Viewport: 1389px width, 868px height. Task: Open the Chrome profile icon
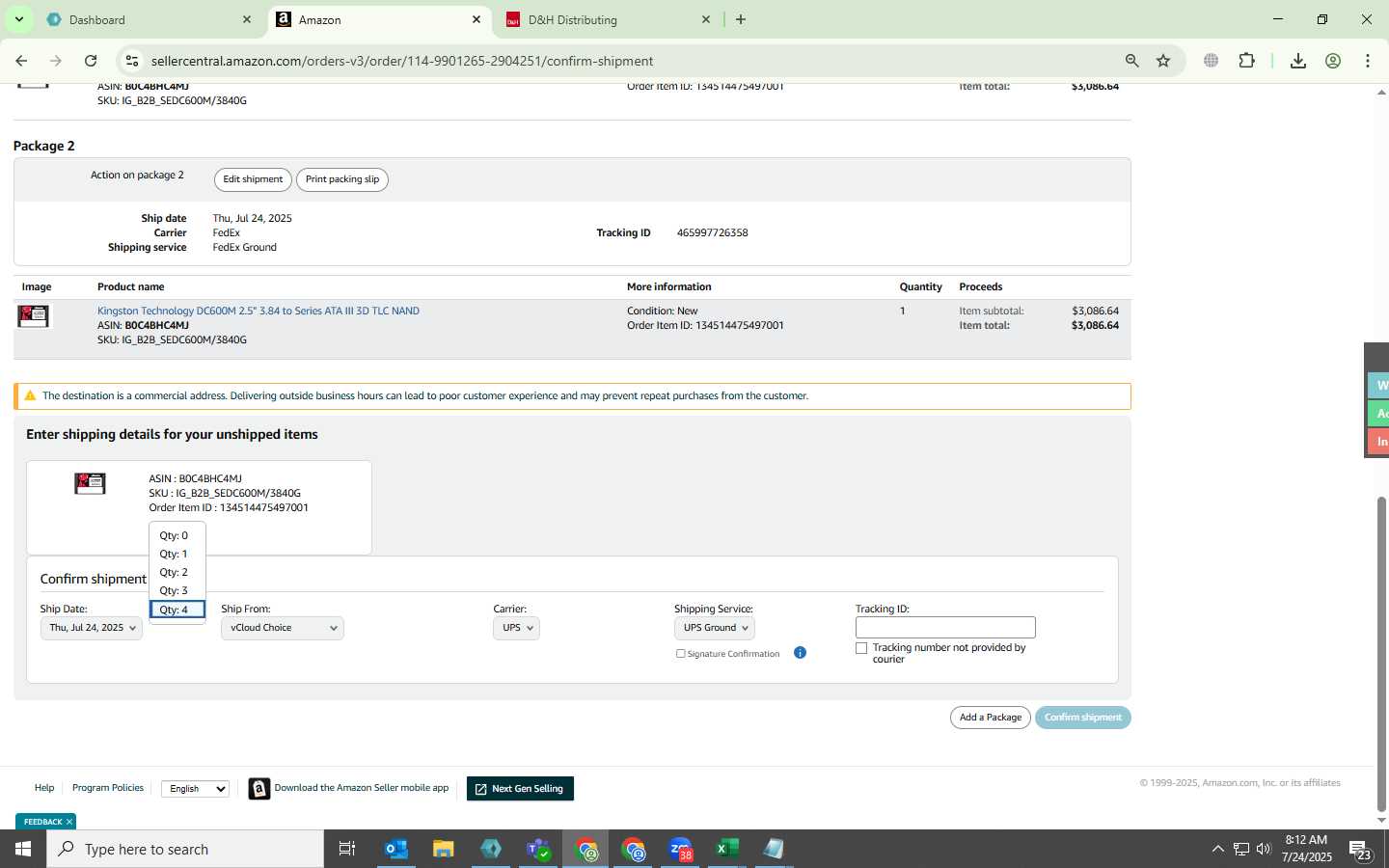(1333, 61)
